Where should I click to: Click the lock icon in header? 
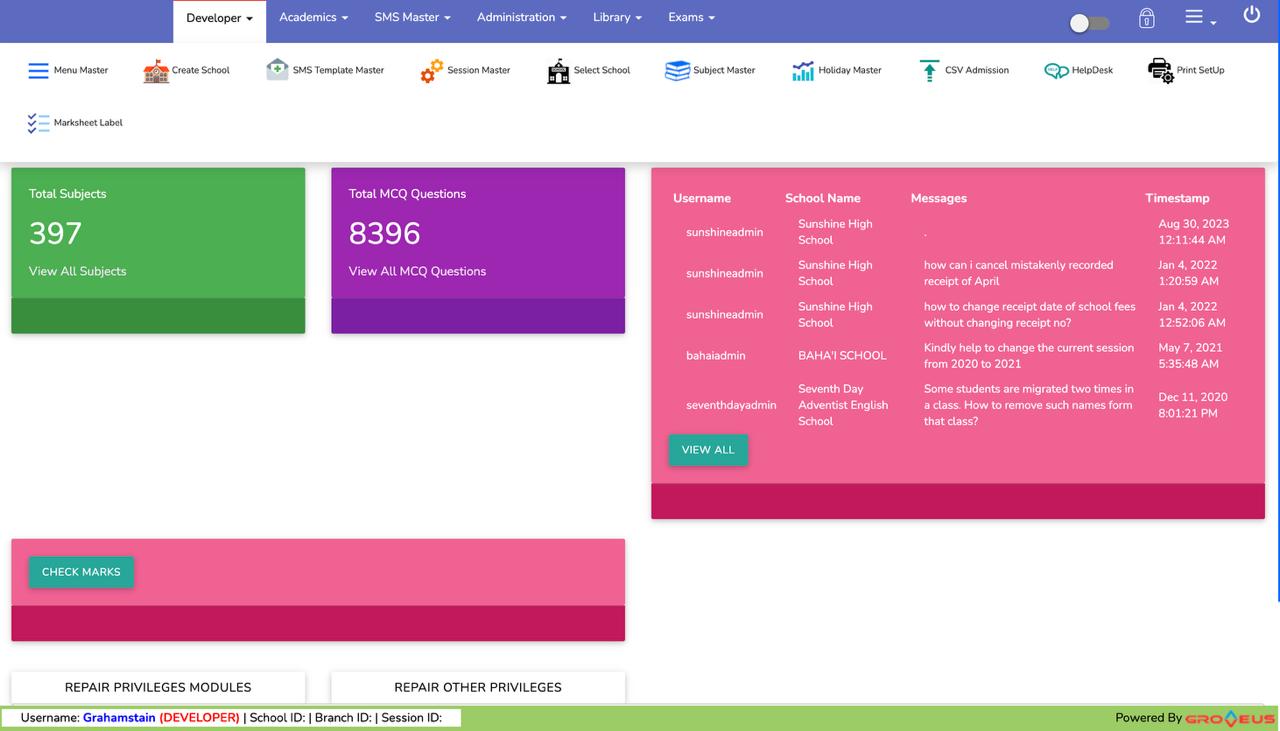tap(1147, 19)
